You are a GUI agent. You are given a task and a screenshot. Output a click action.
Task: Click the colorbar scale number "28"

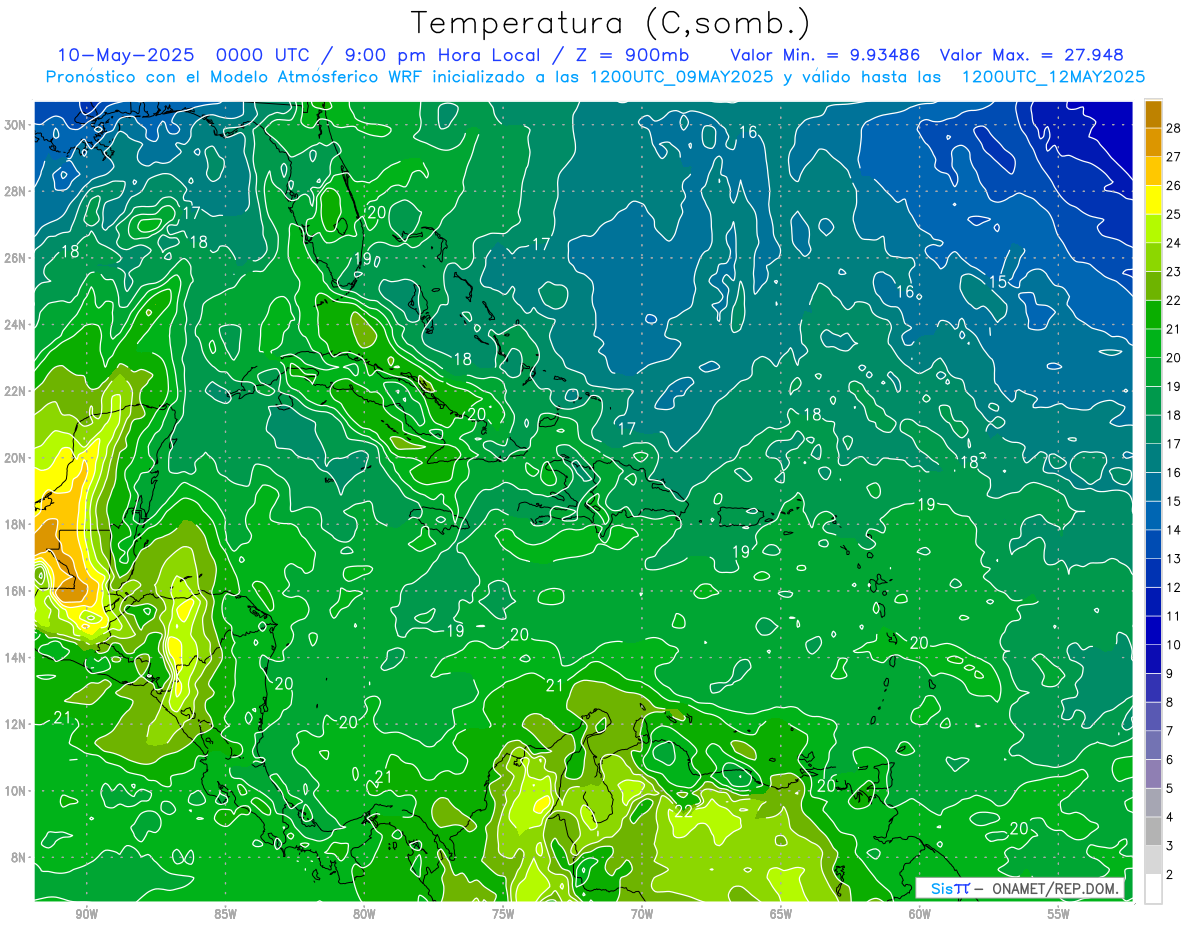click(1174, 129)
